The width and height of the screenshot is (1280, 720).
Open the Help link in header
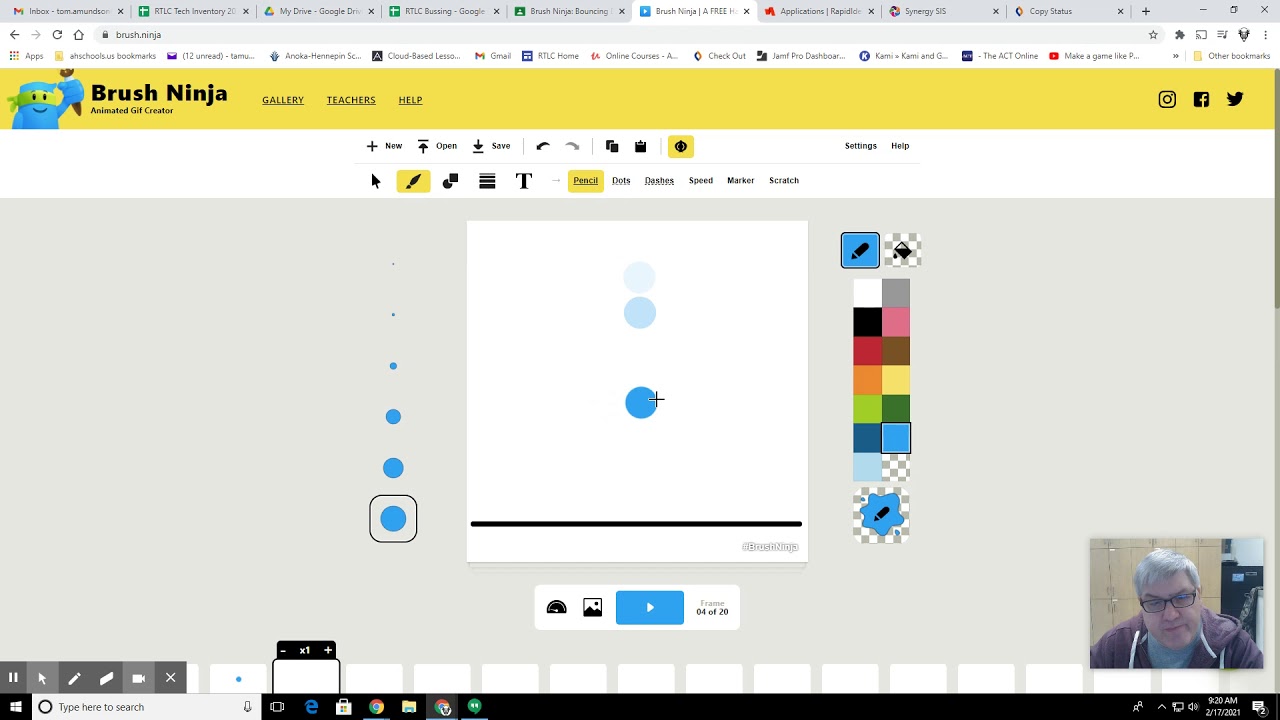410,100
